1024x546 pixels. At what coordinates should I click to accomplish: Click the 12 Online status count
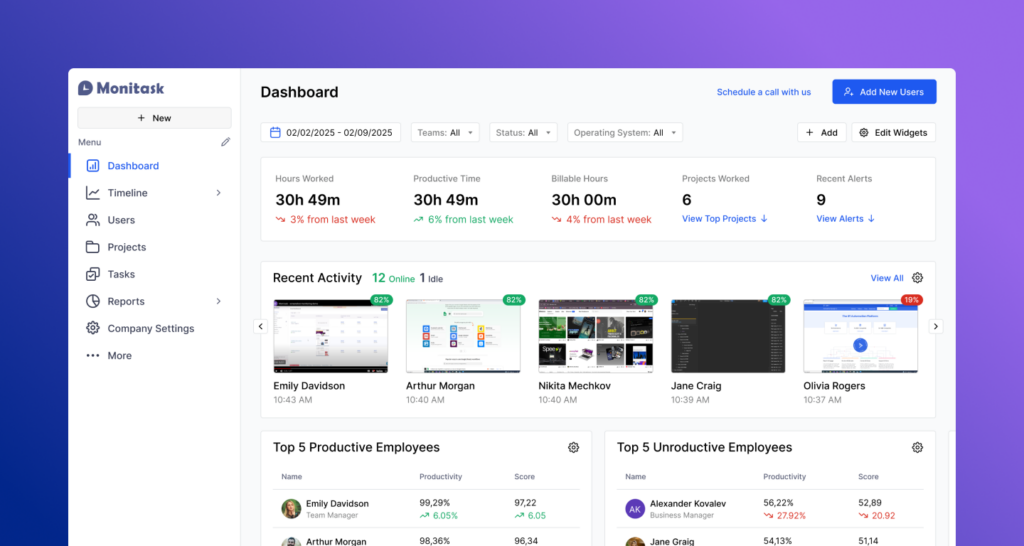393,278
